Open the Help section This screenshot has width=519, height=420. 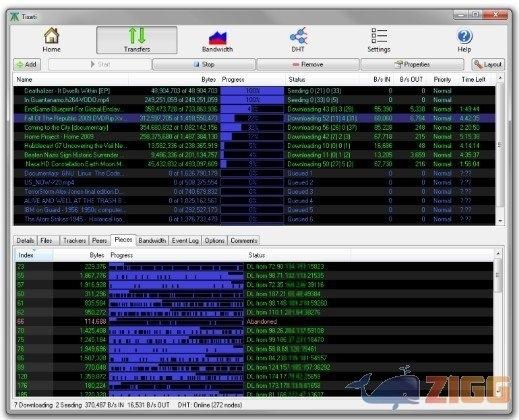pyautogui.click(x=464, y=41)
